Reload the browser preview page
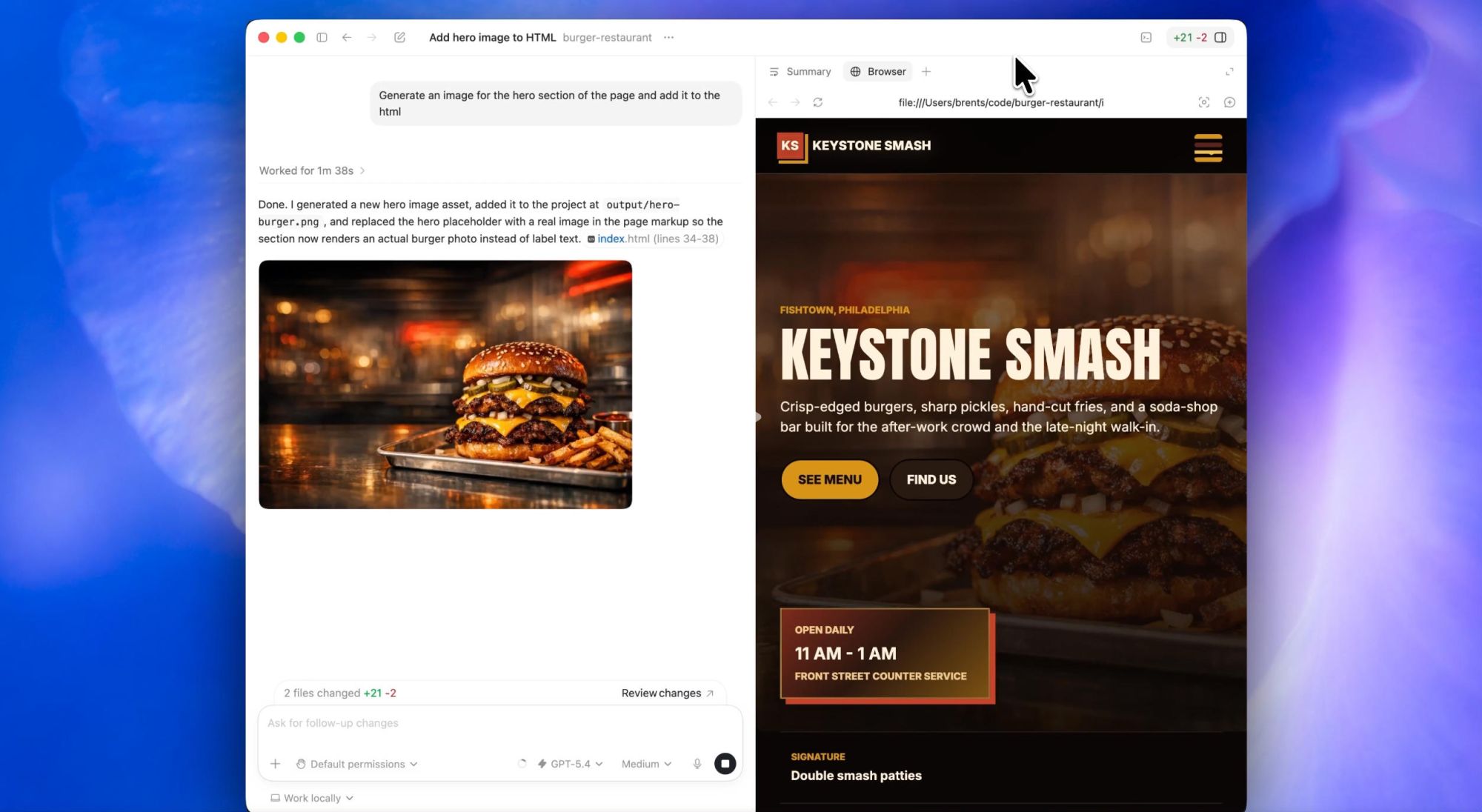Viewport: 1482px width, 812px height. (817, 102)
